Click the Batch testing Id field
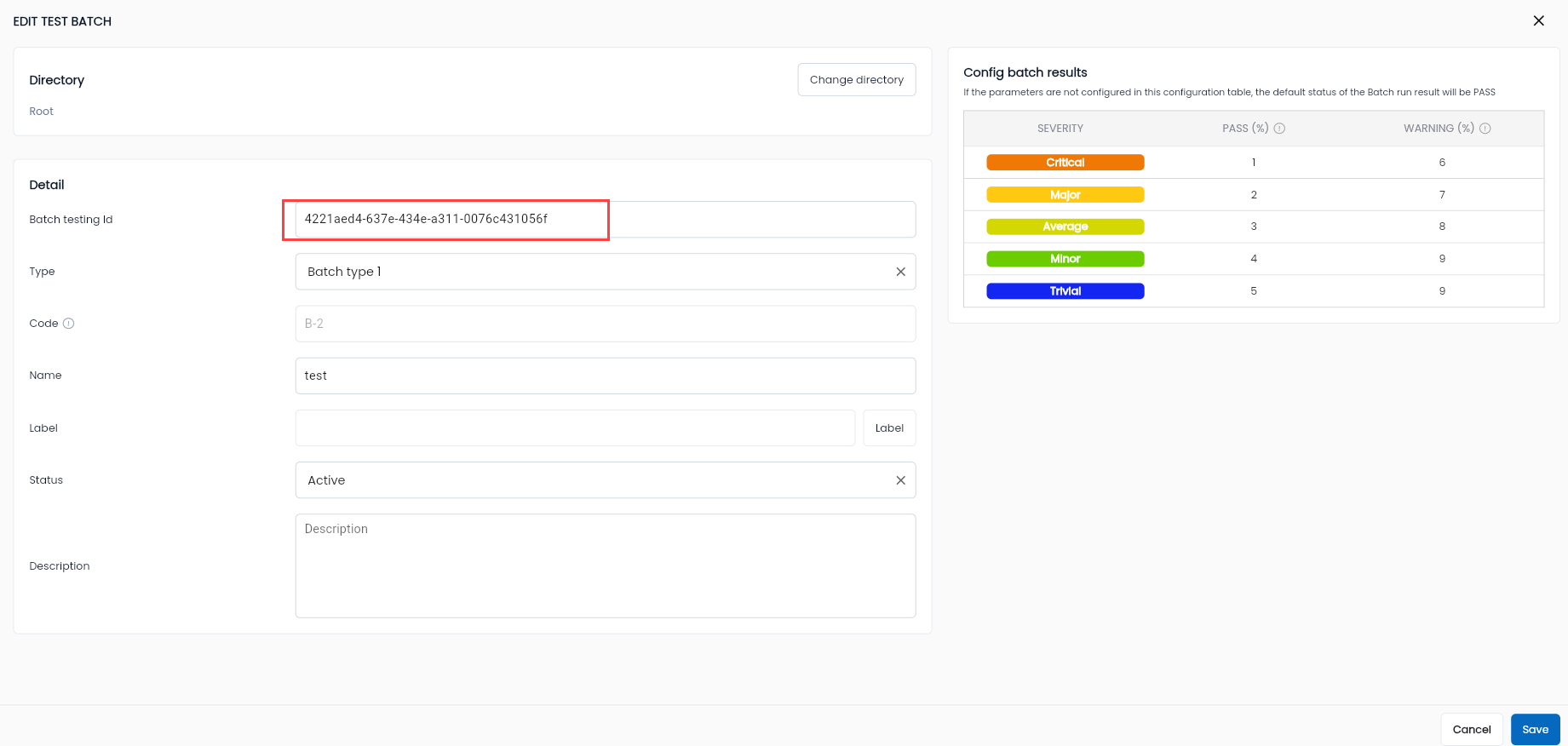Viewport: 1568px width, 746px height. (606, 220)
